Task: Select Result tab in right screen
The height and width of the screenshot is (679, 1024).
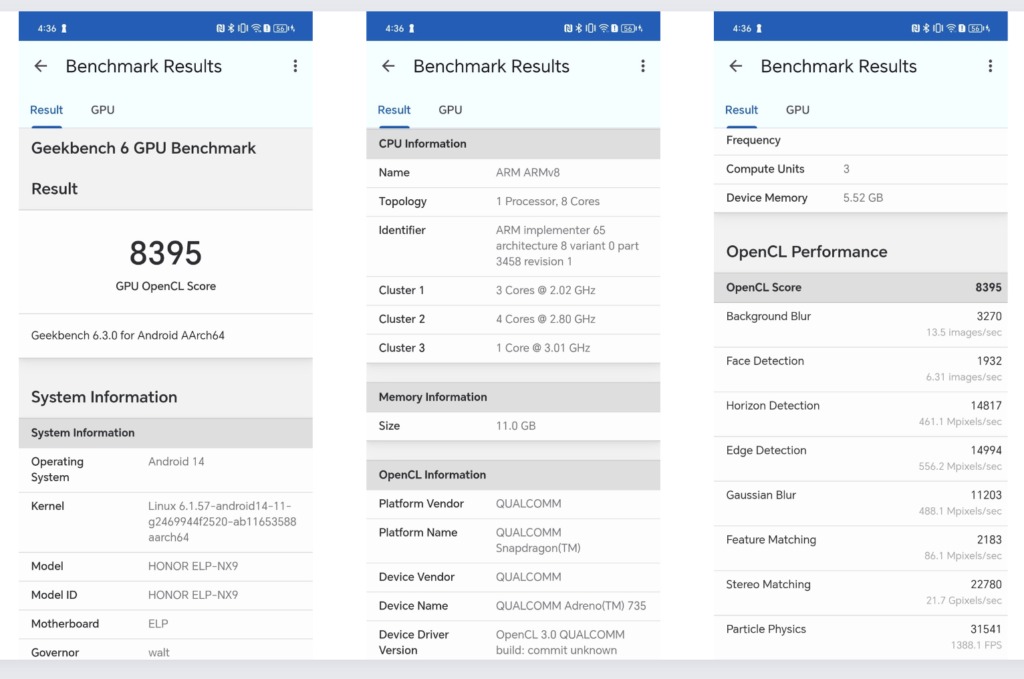Action: [x=741, y=110]
